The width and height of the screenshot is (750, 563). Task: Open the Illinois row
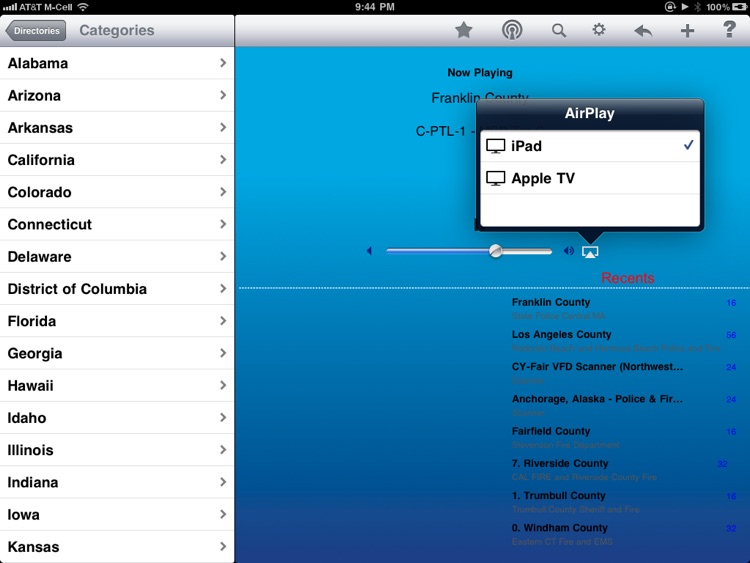pos(117,450)
